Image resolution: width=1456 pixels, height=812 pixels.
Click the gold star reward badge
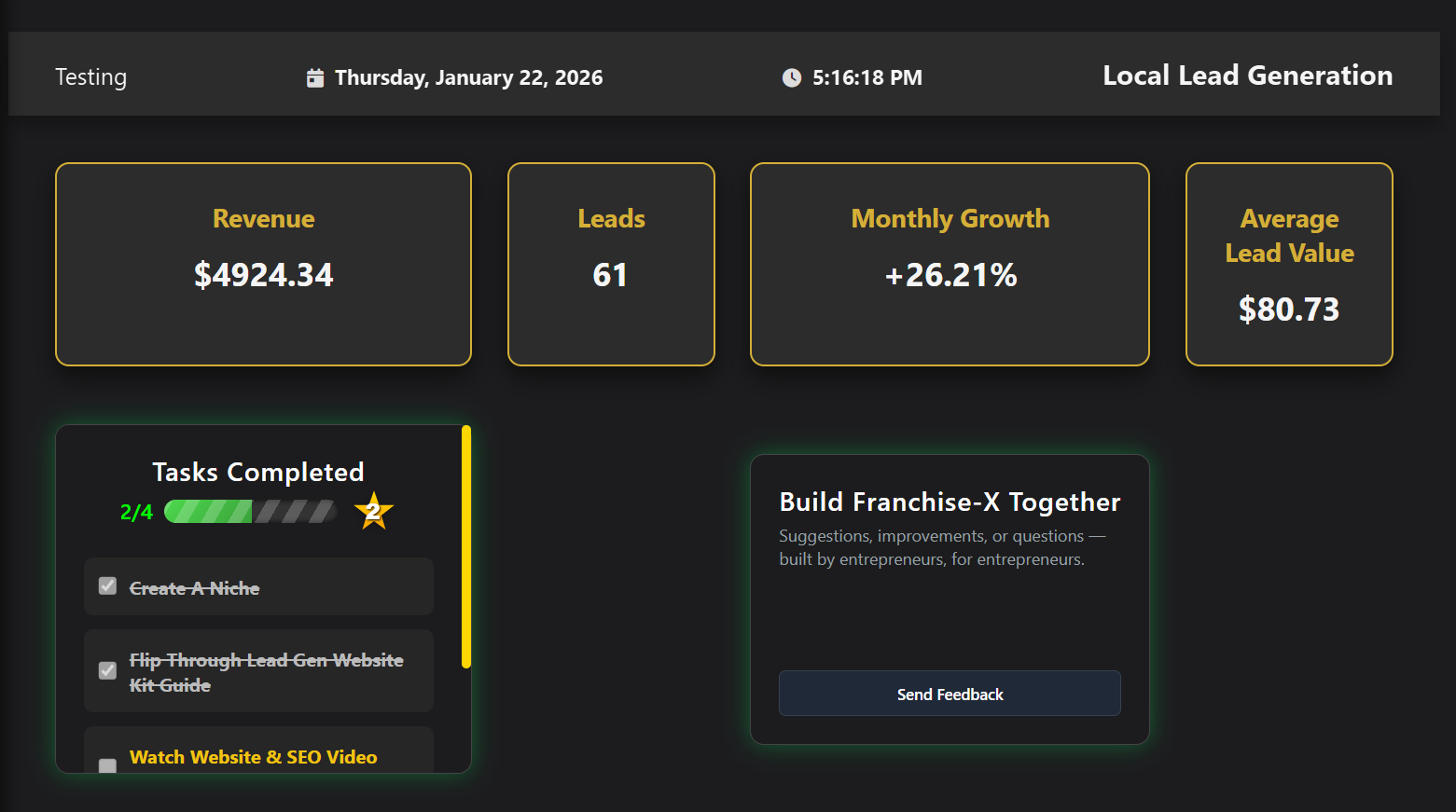pyautogui.click(x=373, y=511)
